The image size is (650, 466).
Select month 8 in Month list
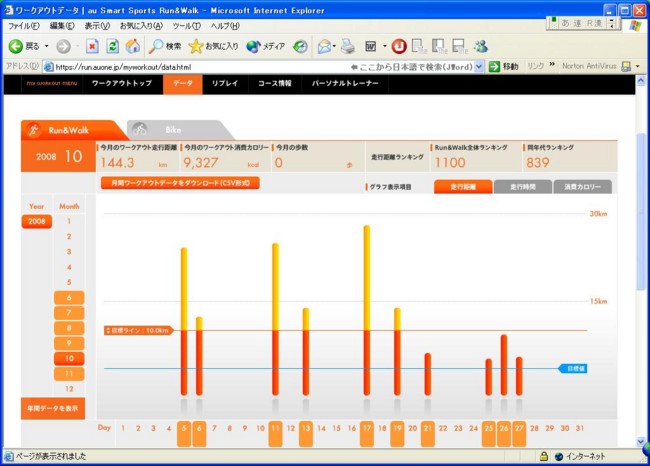(69, 328)
